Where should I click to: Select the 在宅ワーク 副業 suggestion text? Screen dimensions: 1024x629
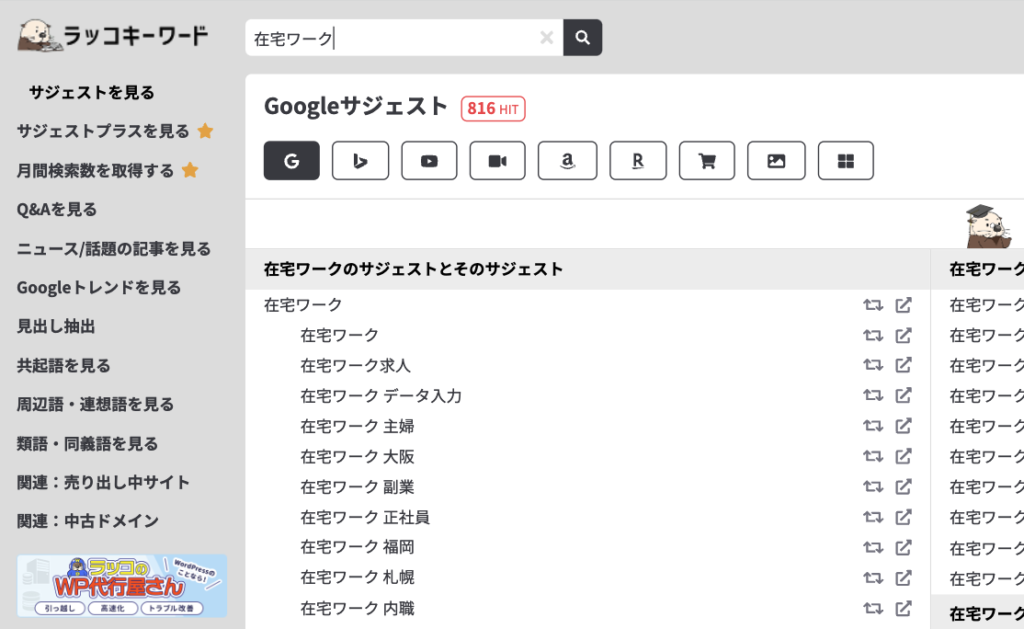tap(357, 487)
